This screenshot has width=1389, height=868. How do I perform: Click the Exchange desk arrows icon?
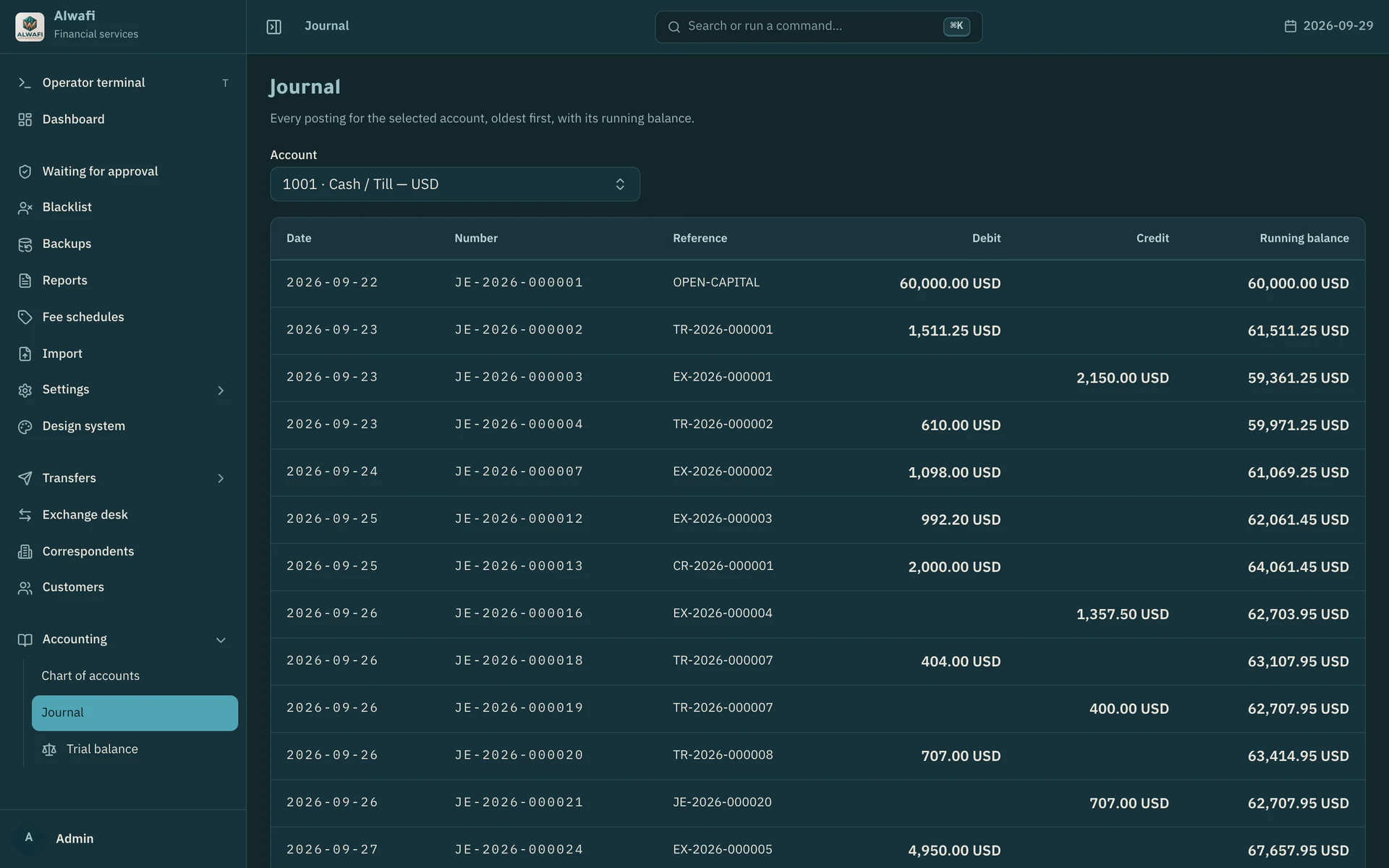[x=25, y=515]
